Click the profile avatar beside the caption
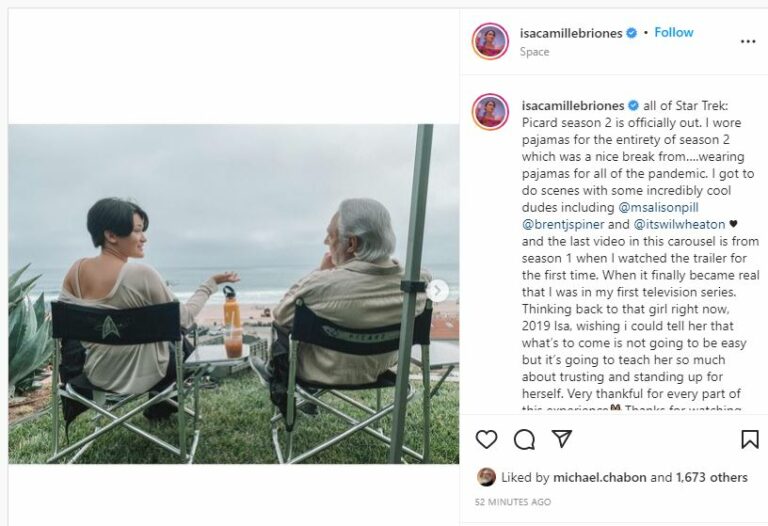This screenshot has height=526, width=768. (490, 112)
